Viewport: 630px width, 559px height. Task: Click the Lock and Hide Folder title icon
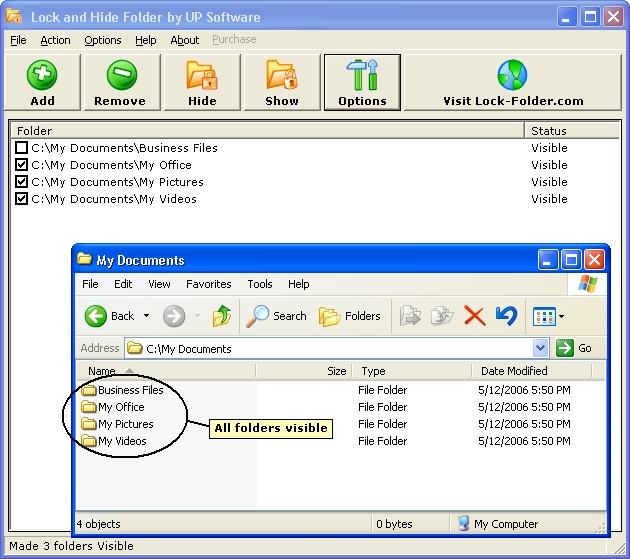(14, 16)
